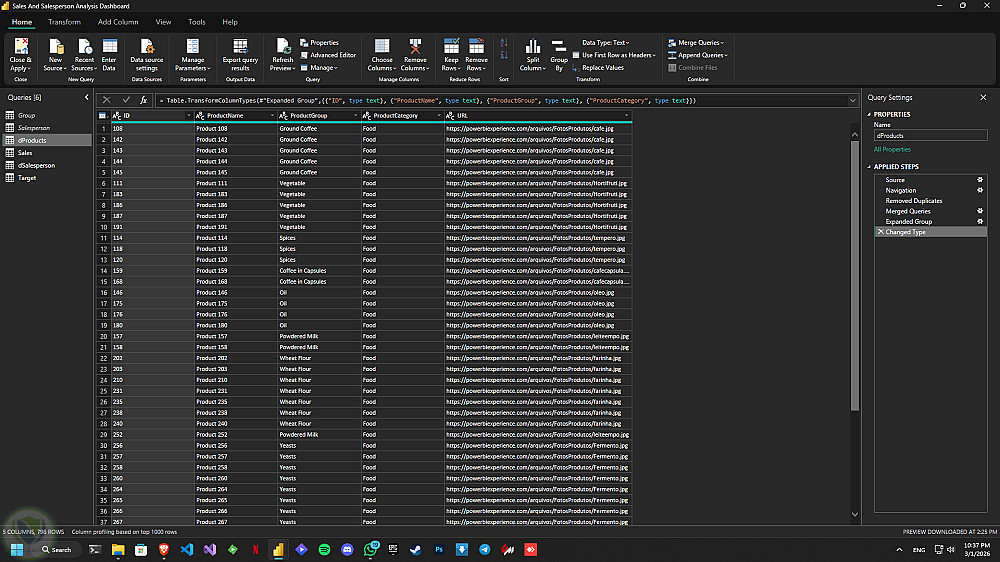Switch to the Transform ribbon tab
Image resolution: width=1000 pixels, height=562 pixels.
(x=64, y=21)
